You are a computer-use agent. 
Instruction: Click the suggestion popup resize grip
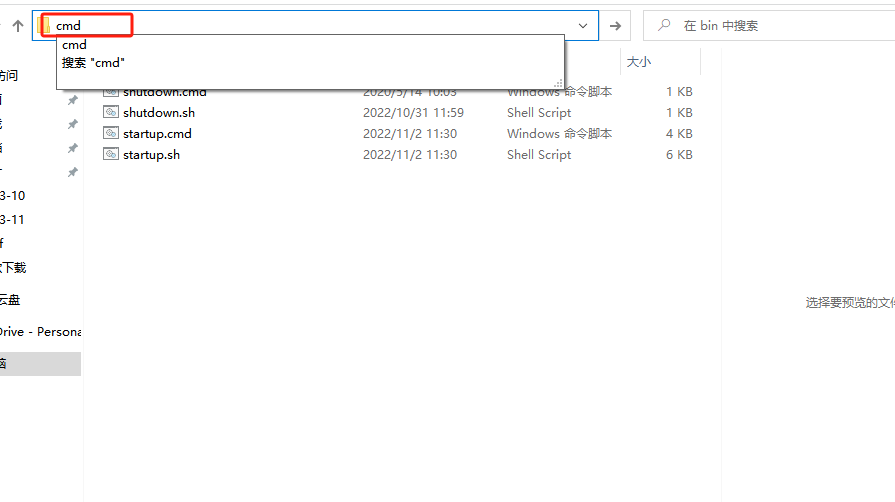point(558,83)
